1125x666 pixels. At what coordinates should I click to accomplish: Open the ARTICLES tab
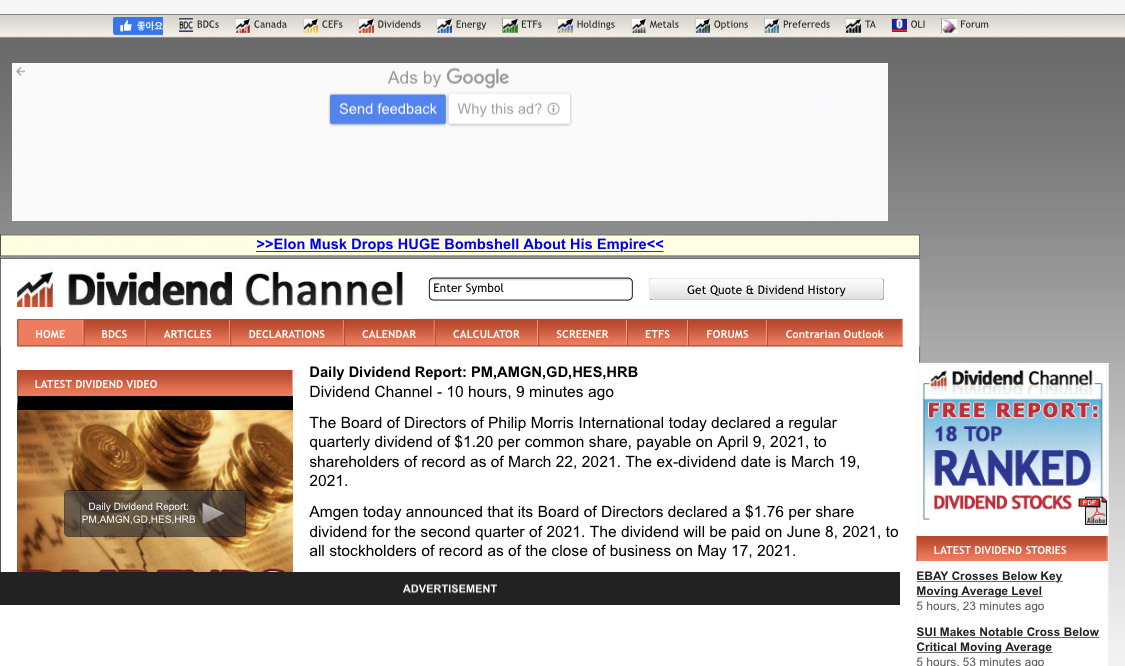click(187, 334)
